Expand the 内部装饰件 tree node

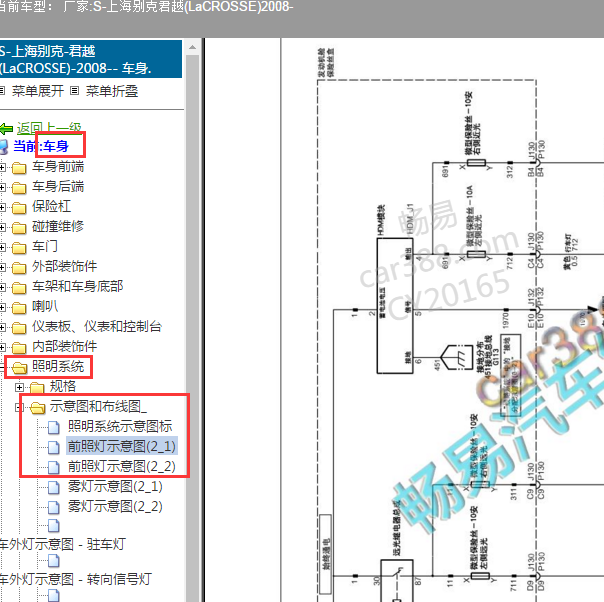click(x=2, y=347)
